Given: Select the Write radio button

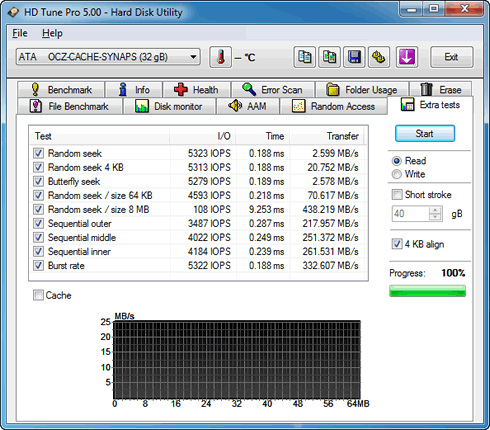Looking at the screenshot, I should [397, 174].
